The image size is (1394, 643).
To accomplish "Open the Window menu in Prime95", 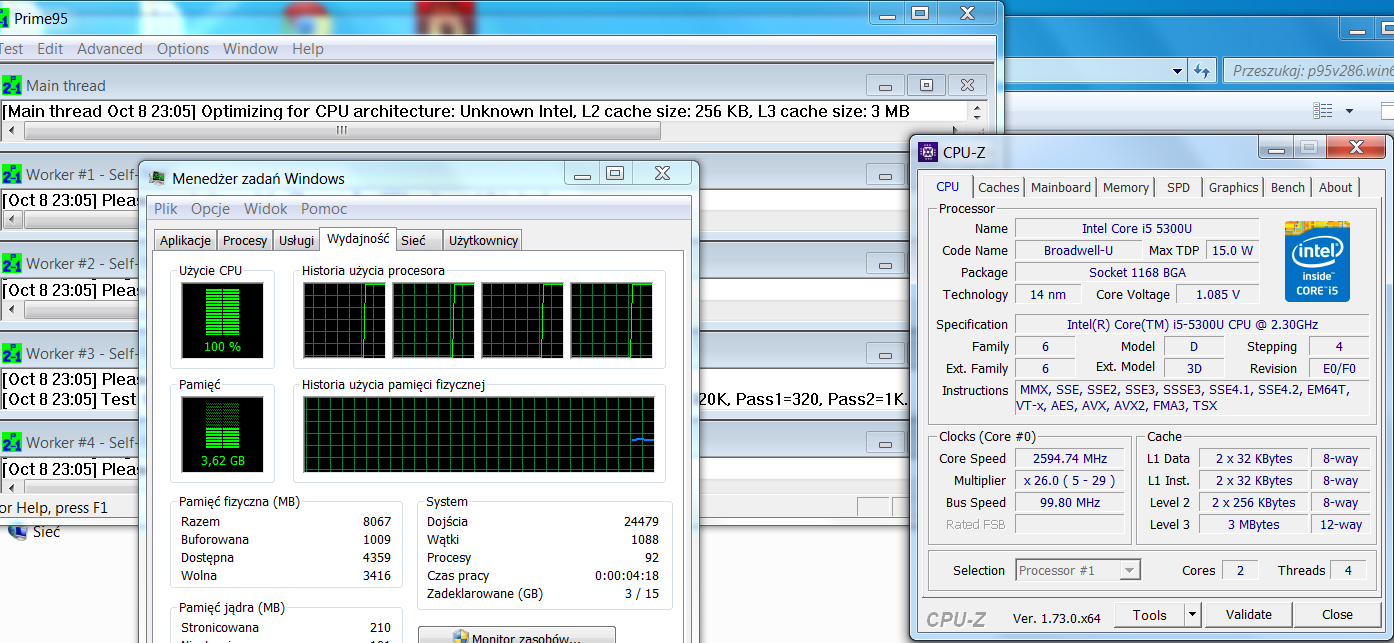I will [250, 49].
